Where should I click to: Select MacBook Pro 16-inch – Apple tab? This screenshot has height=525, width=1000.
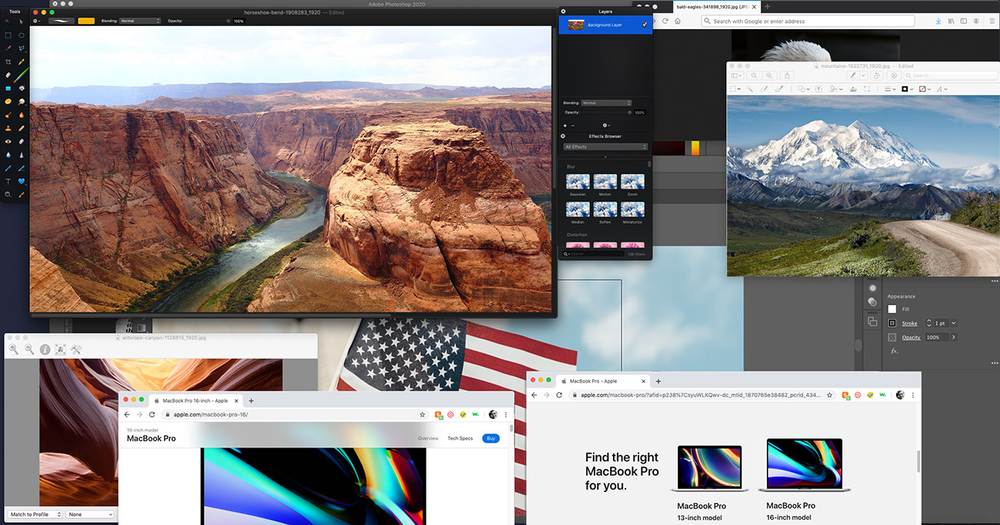(x=196, y=401)
